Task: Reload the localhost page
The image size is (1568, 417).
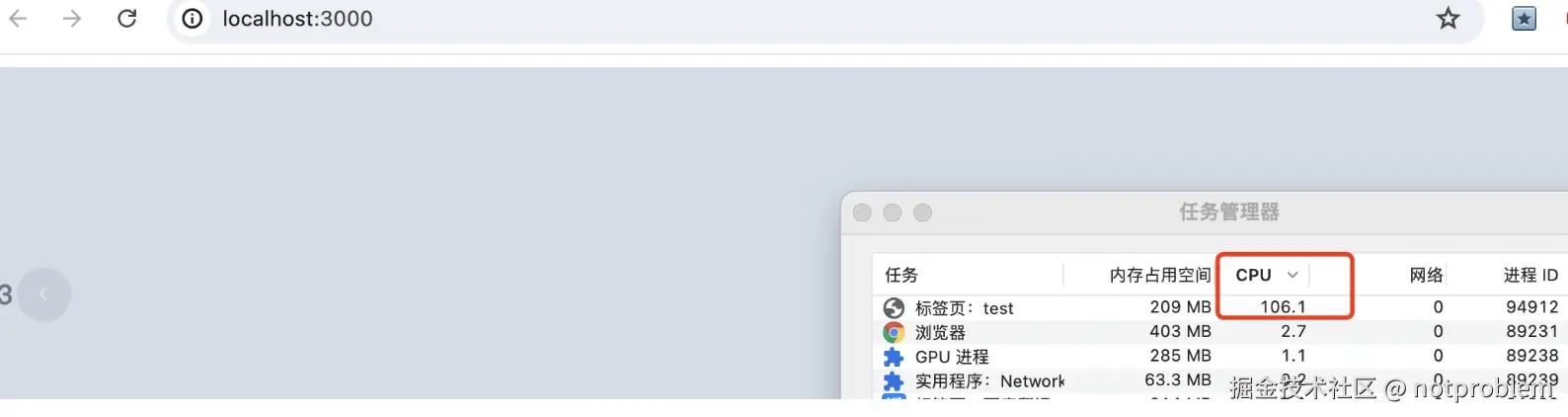Action: click(127, 18)
